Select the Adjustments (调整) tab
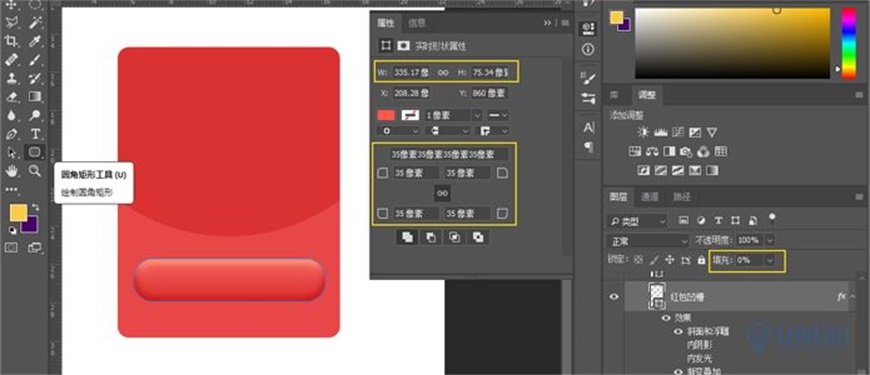 pos(647,95)
